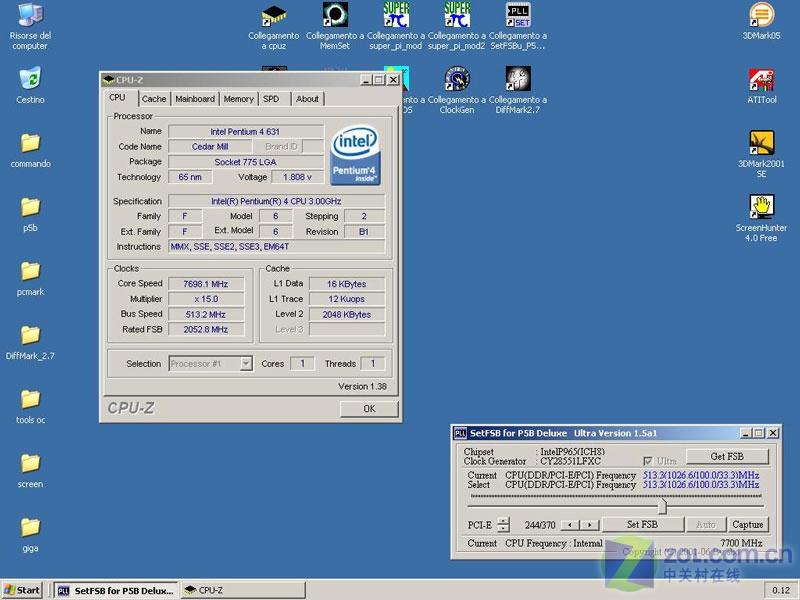The image size is (800, 600).
Task: Open the pcmark folder on desktop
Action: tap(30, 271)
